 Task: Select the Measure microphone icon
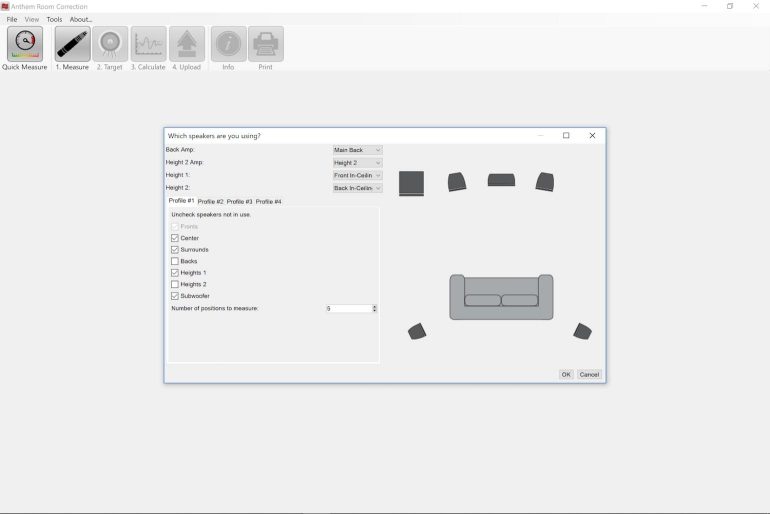point(72,44)
